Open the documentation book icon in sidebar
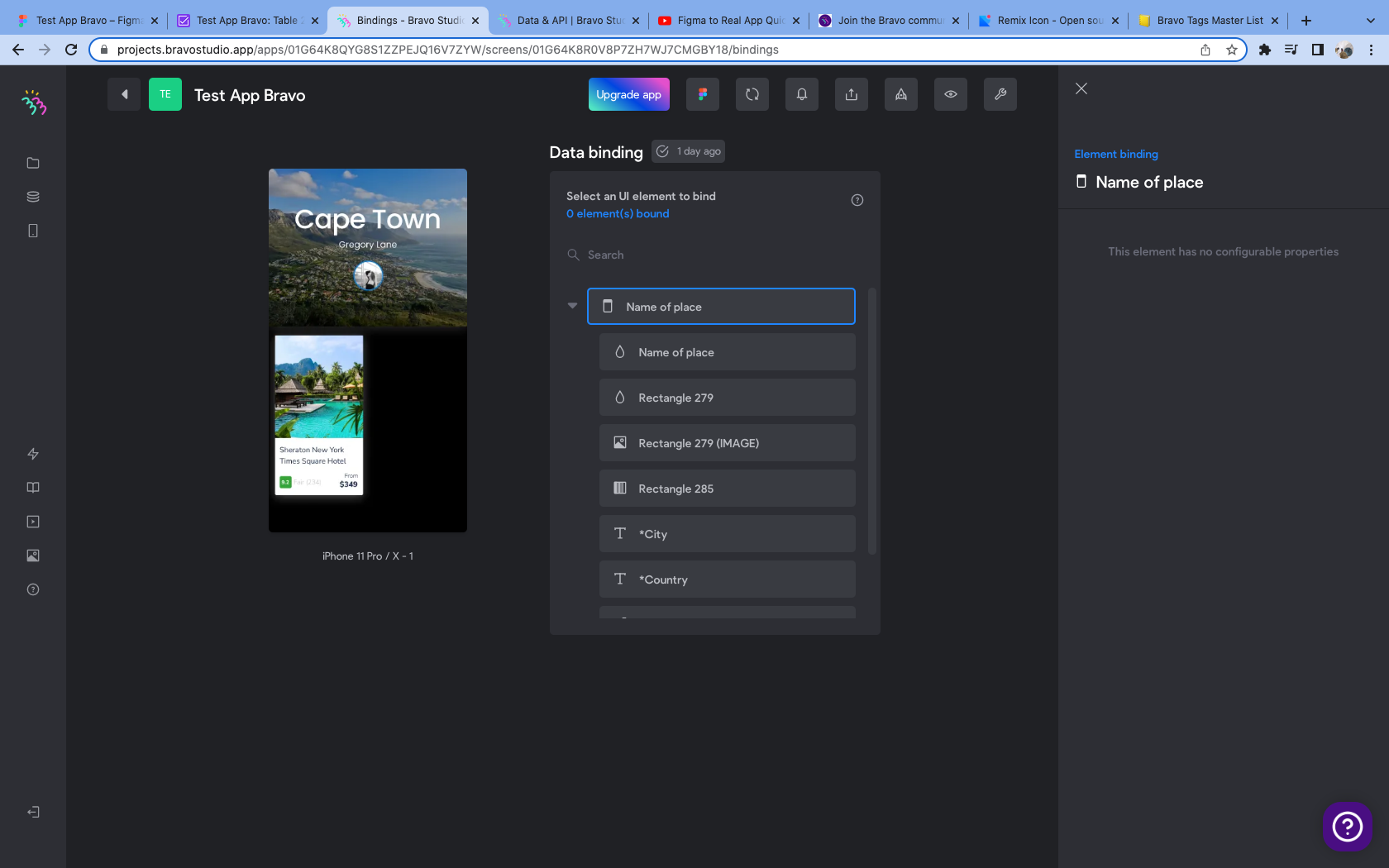 33,488
